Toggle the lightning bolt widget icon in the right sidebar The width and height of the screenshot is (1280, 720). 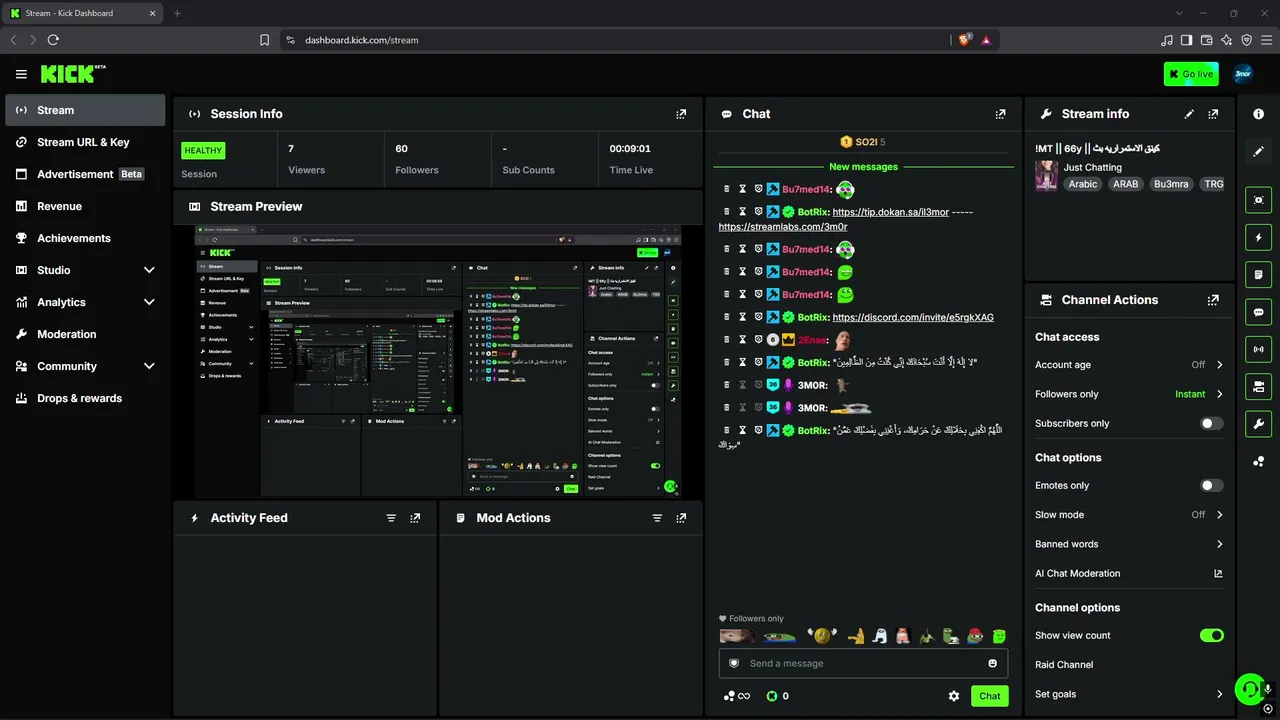coord(1258,238)
